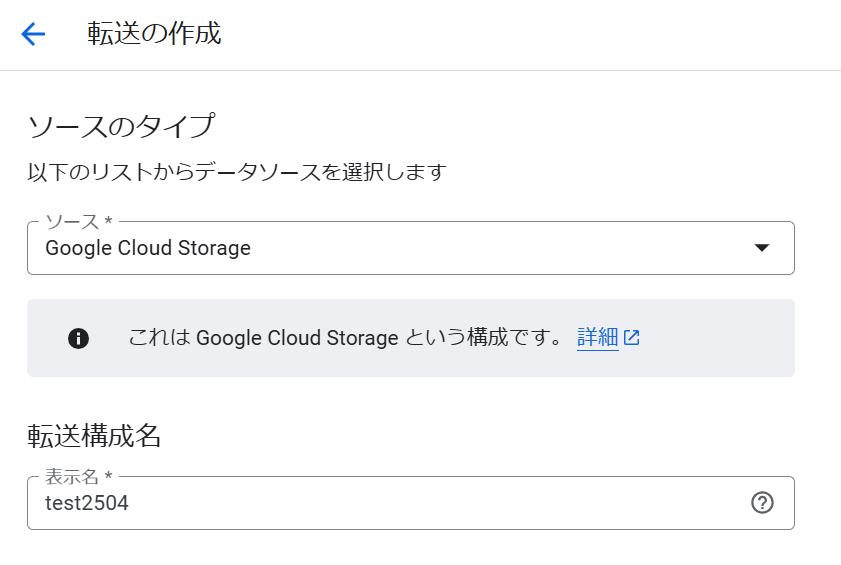Click the test2504 text in display name
Viewport: 841px width, 565px height.
pos(87,503)
